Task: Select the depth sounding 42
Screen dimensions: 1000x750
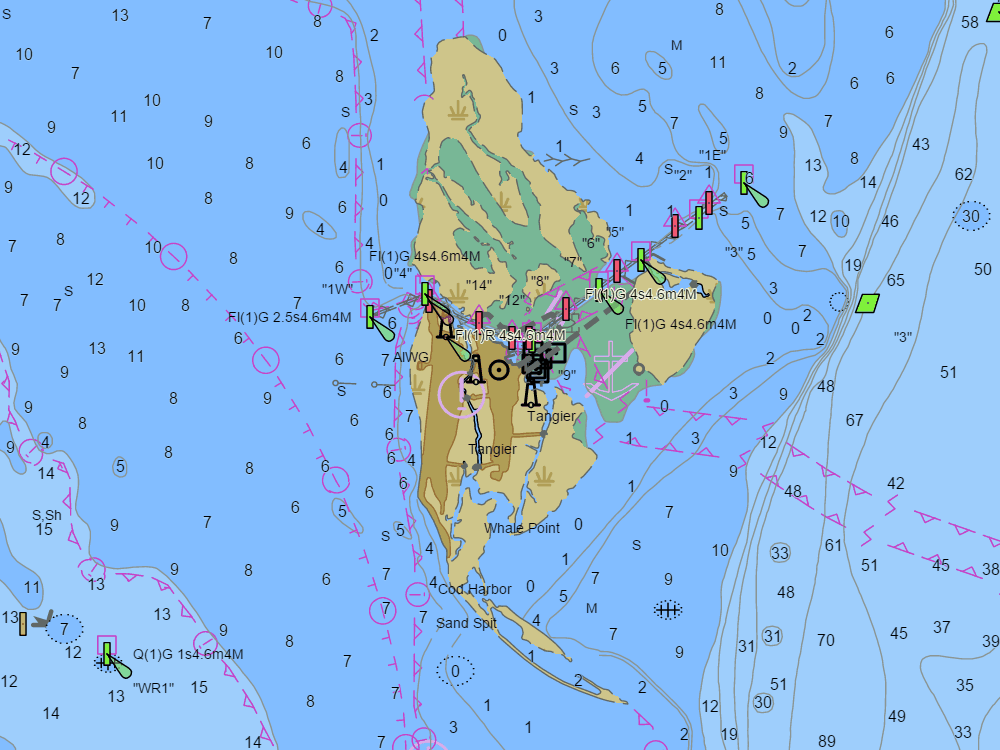Action: (x=895, y=483)
